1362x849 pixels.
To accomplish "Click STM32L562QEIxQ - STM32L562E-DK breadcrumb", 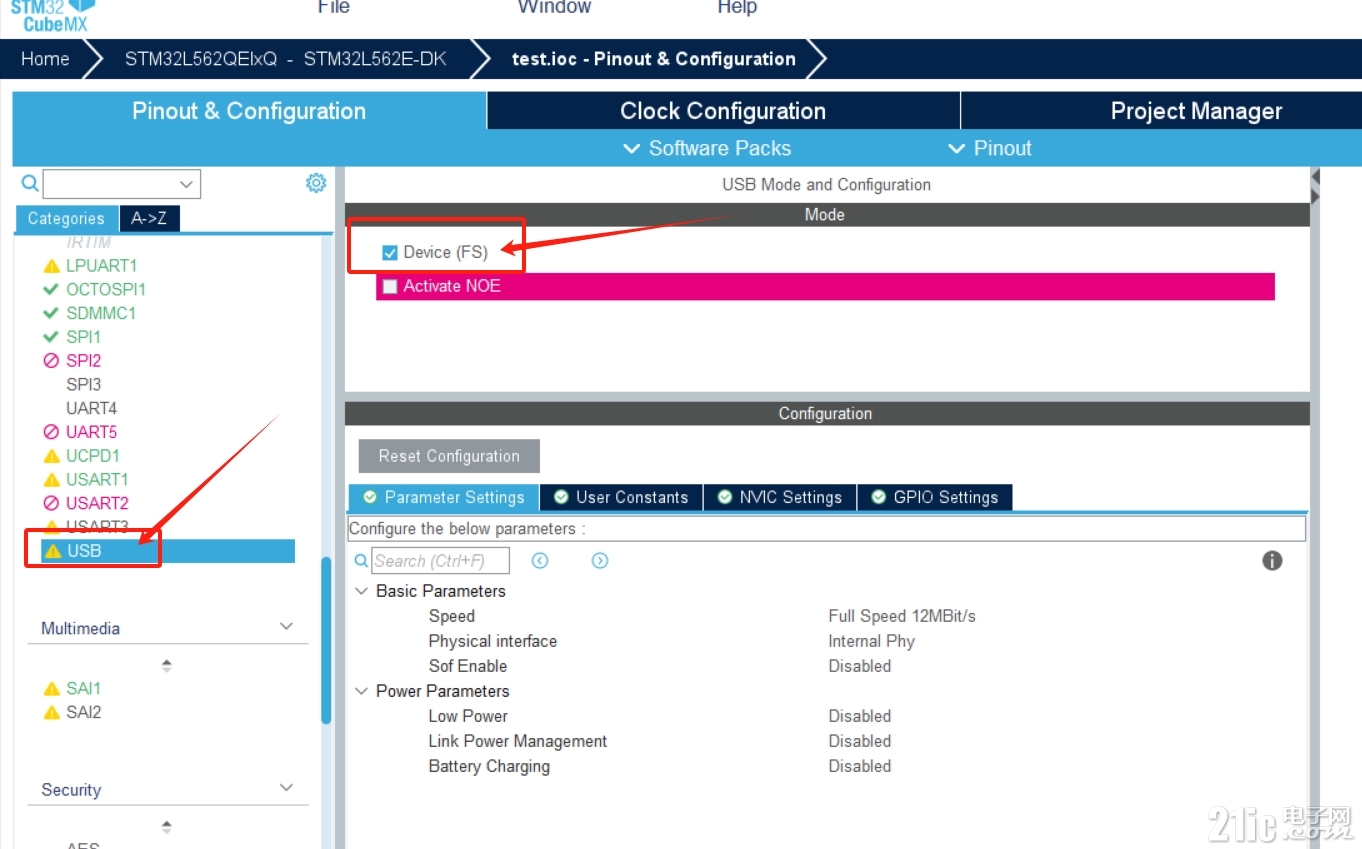I will click(x=285, y=59).
